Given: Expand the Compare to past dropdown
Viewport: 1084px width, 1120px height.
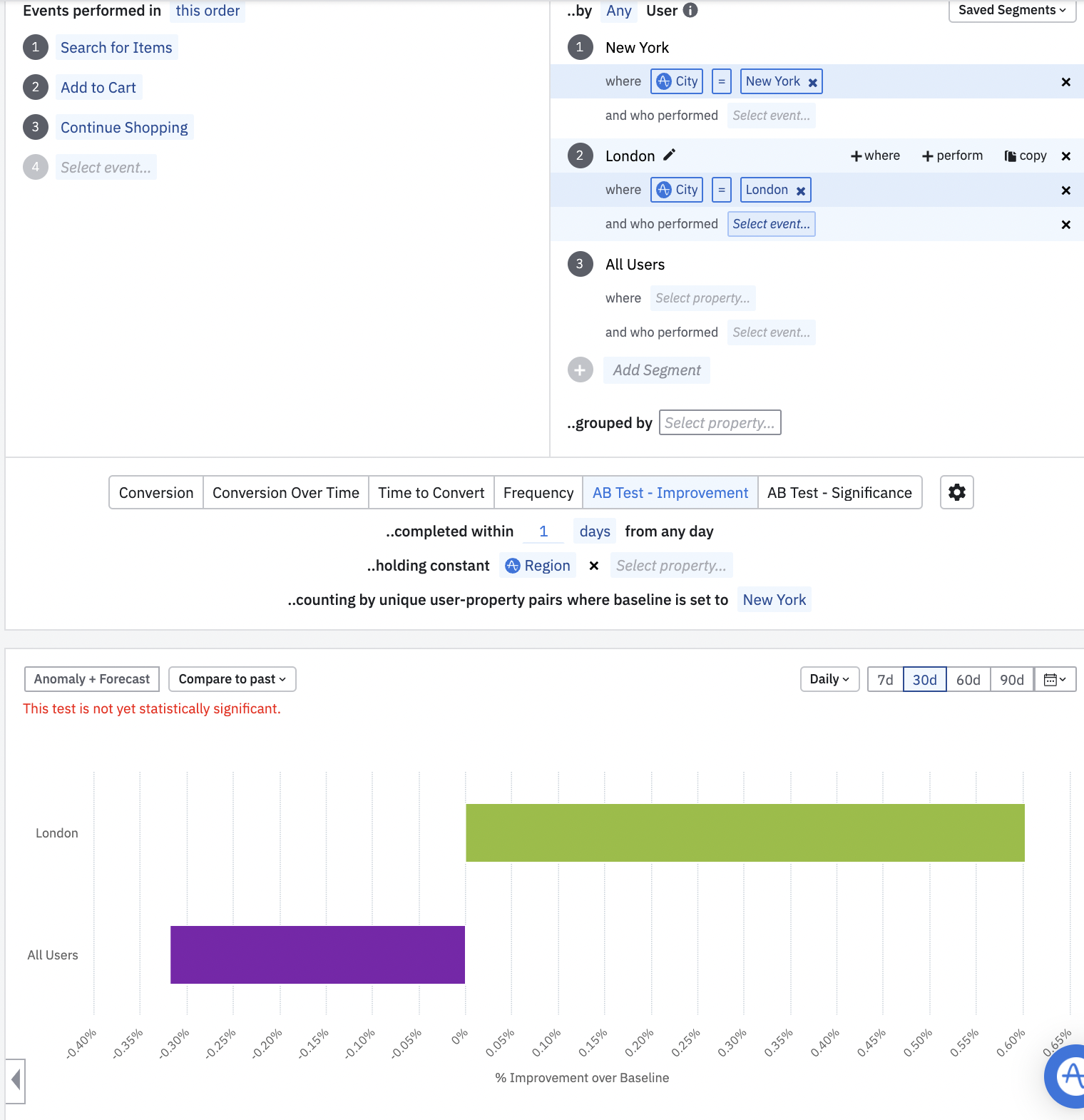Looking at the screenshot, I should point(232,679).
